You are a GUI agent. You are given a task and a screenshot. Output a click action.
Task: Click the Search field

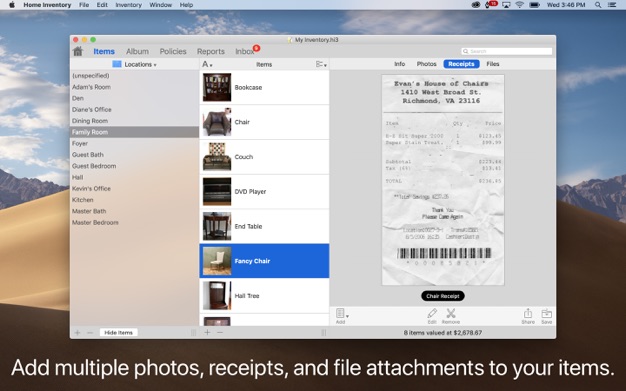[x=507, y=51]
